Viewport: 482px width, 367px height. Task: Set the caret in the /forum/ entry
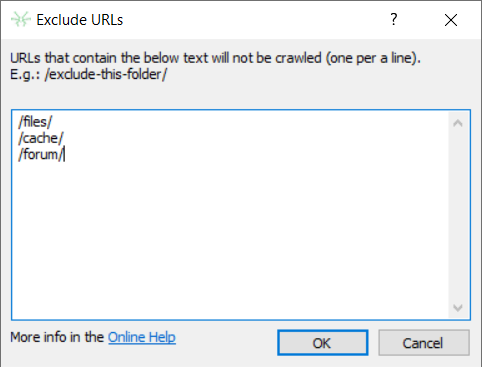pos(41,154)
